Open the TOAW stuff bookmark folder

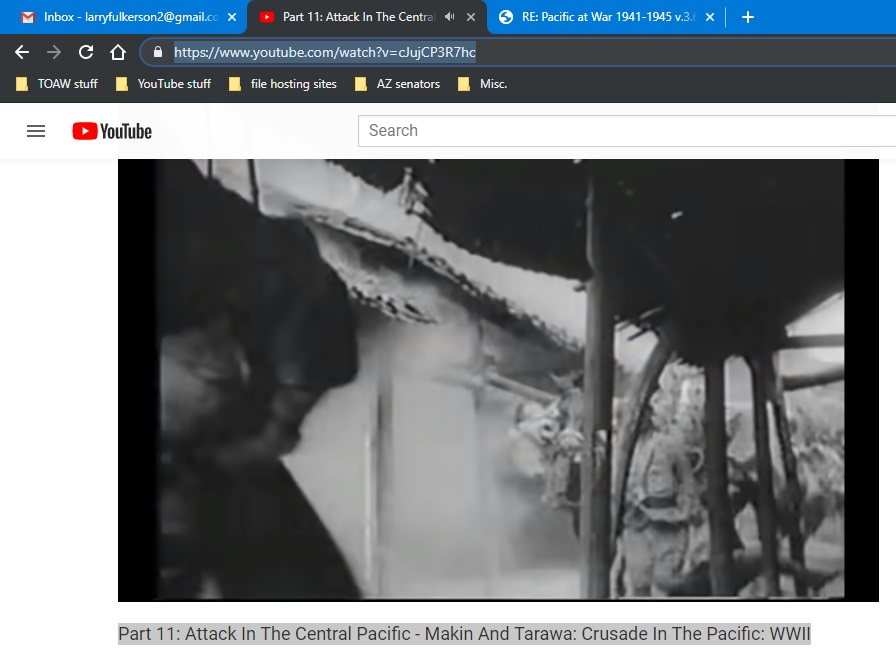click(57, 84)
